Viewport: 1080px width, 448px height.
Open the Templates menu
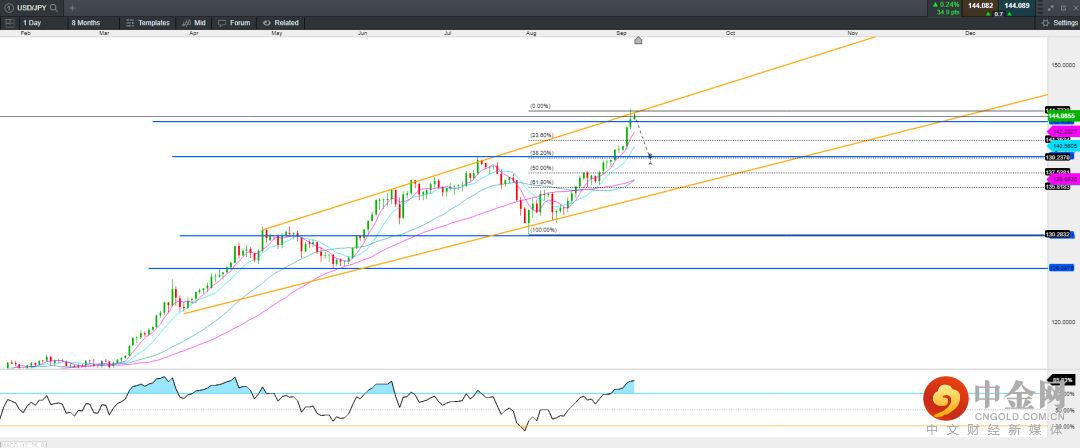(x=149, y=22)
